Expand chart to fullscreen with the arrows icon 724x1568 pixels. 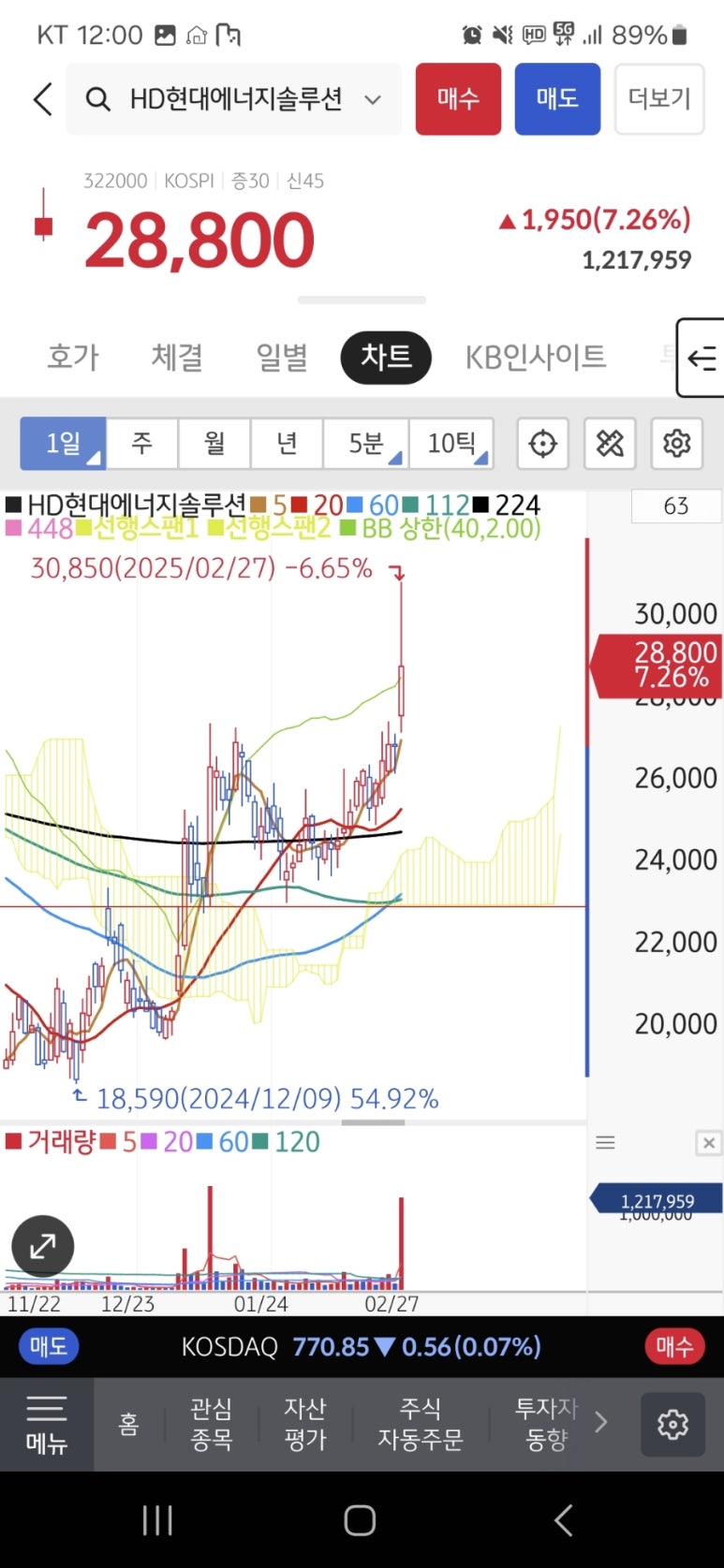point(42,1246)
